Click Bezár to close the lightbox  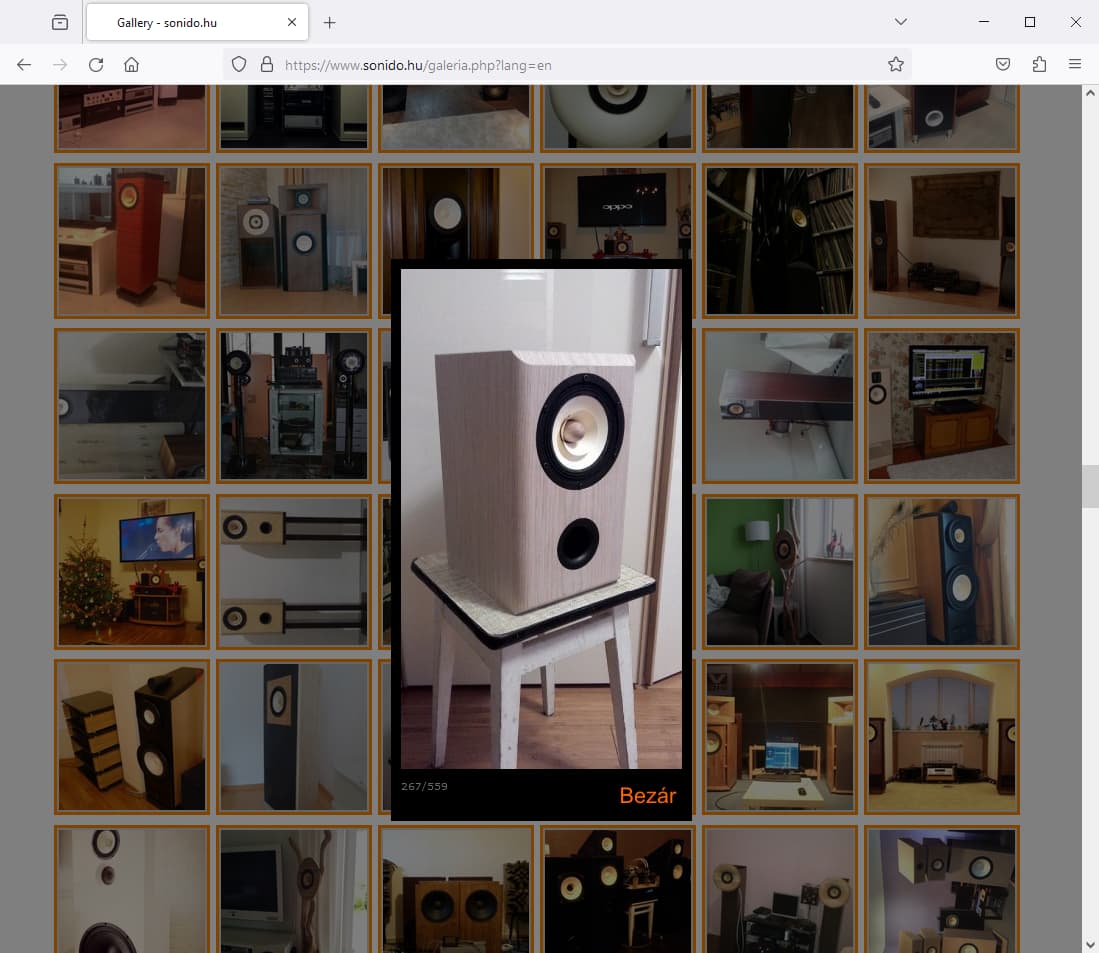click(647, 796)
